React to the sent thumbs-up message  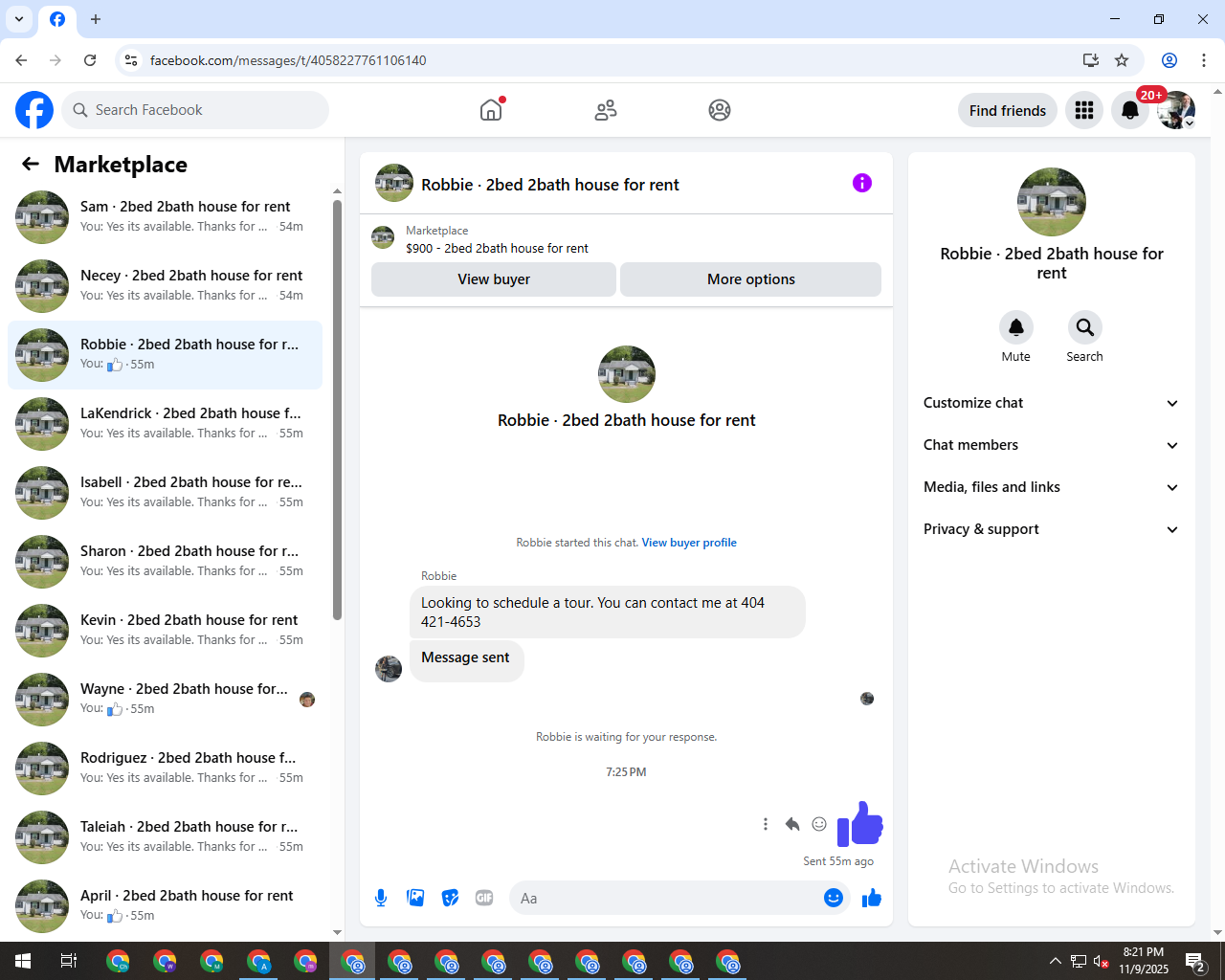[x=819, y=824]
